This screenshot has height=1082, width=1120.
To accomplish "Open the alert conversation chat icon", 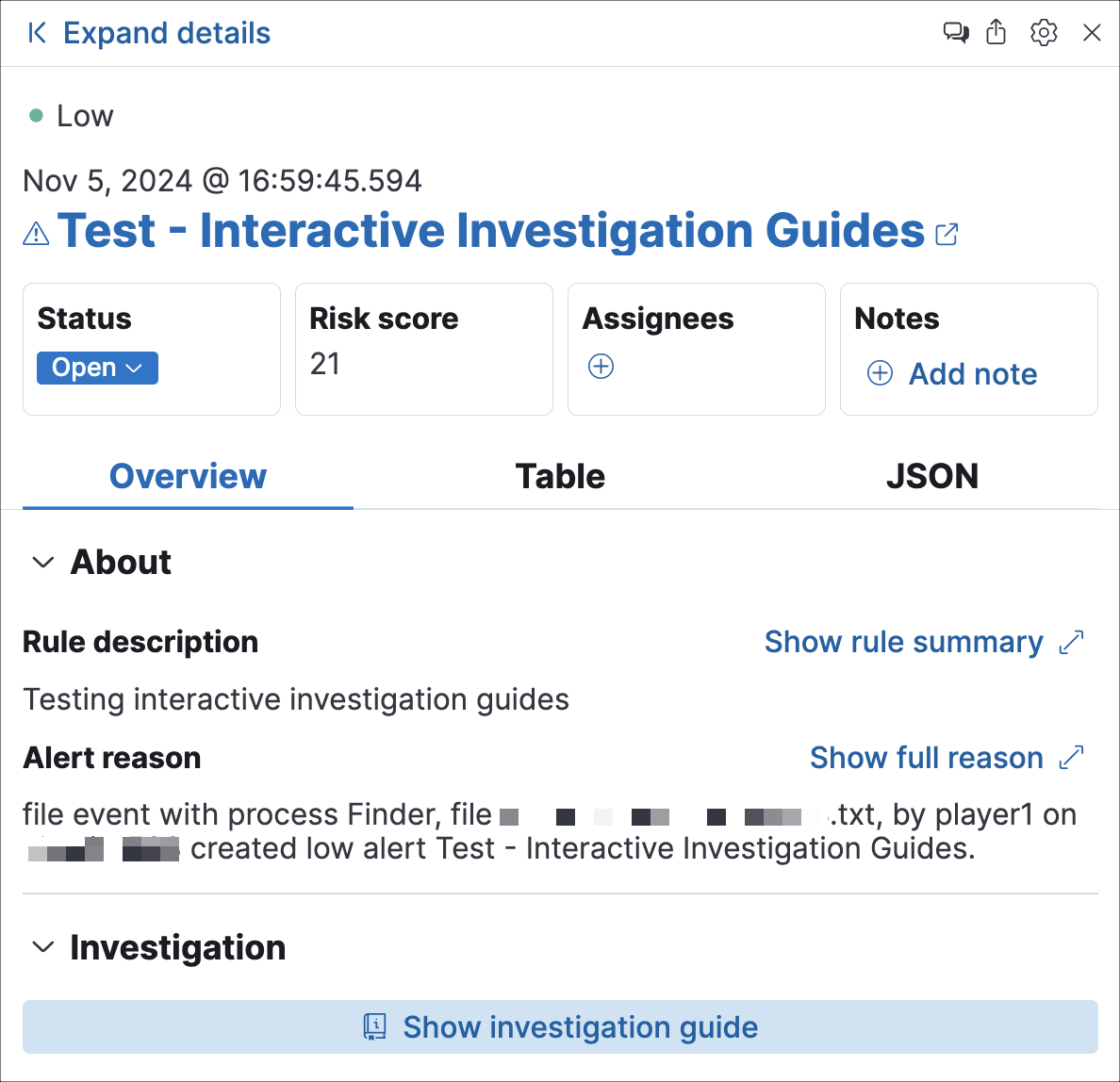I will point(955,32).
